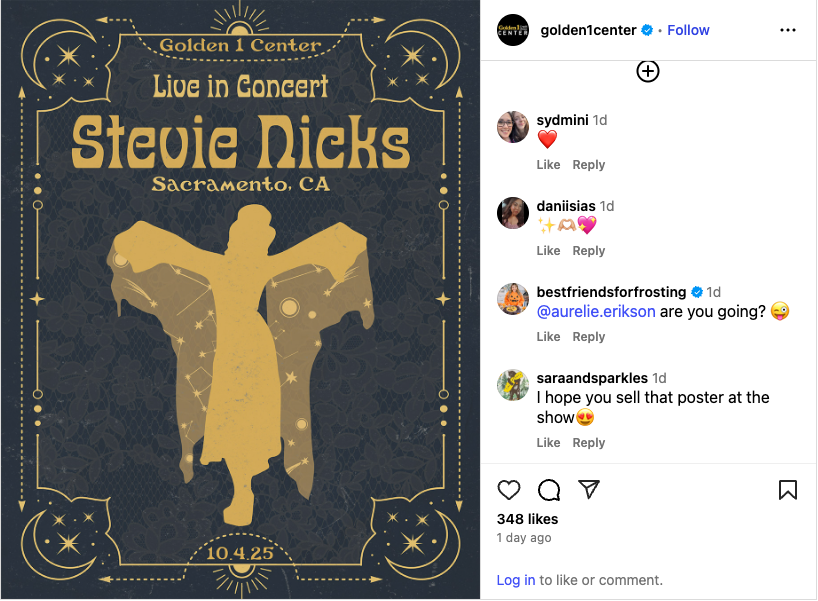
Task: Open the Stevie Nicks concert poster image
Action: pyautogui.click(x=240, y=300)
